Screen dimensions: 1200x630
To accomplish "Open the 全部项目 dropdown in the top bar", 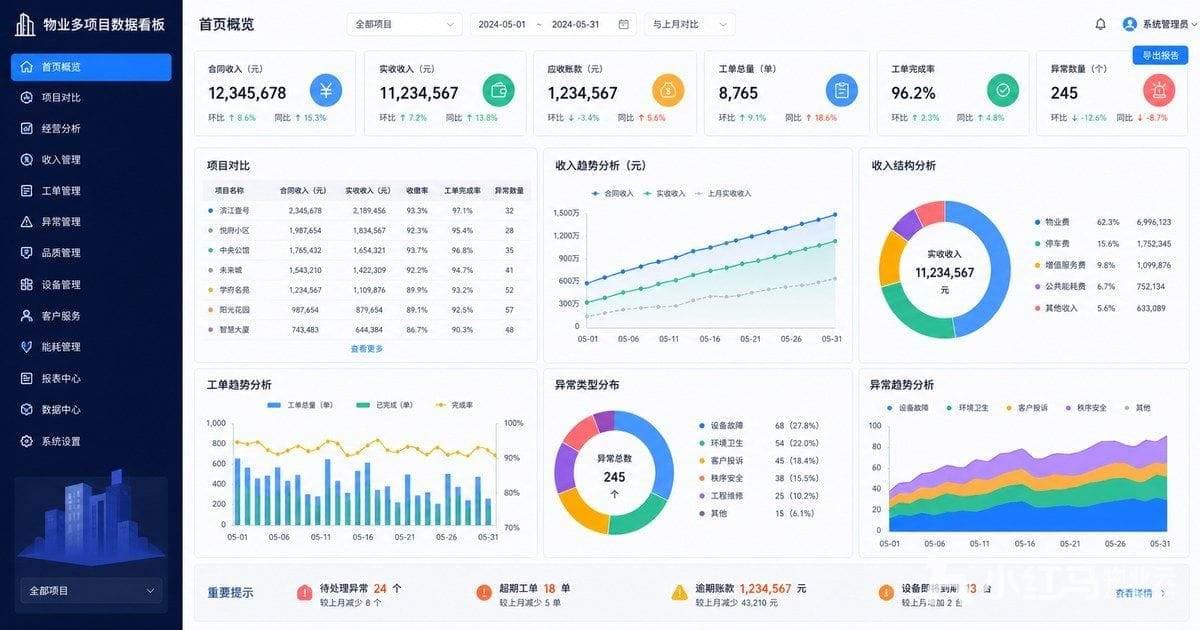I will (x=405, y=24).
